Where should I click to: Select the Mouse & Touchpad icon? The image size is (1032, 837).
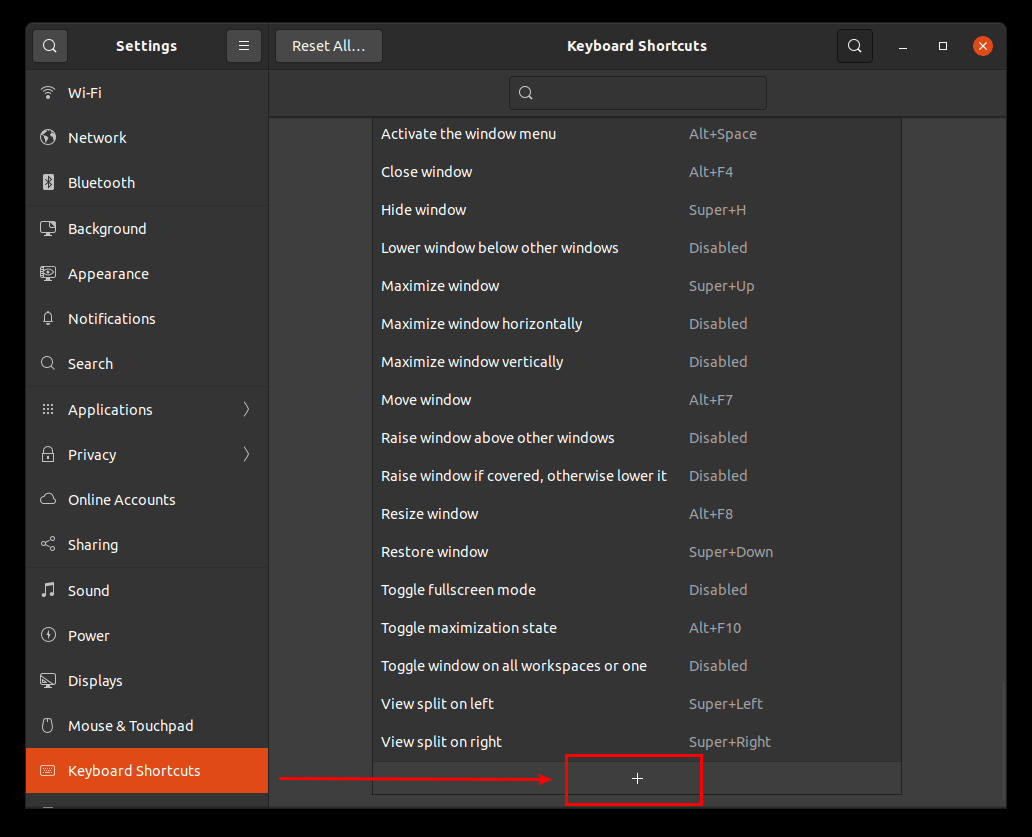(x=47, y=725)
